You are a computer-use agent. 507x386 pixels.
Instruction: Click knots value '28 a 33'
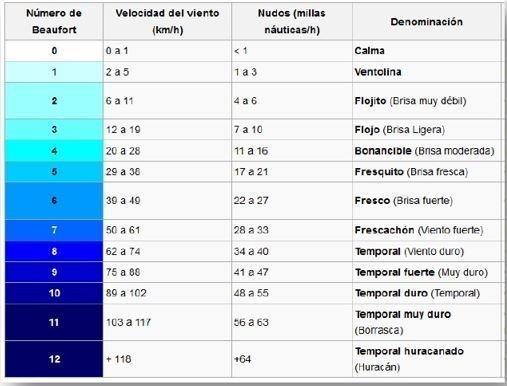[251, 230]
